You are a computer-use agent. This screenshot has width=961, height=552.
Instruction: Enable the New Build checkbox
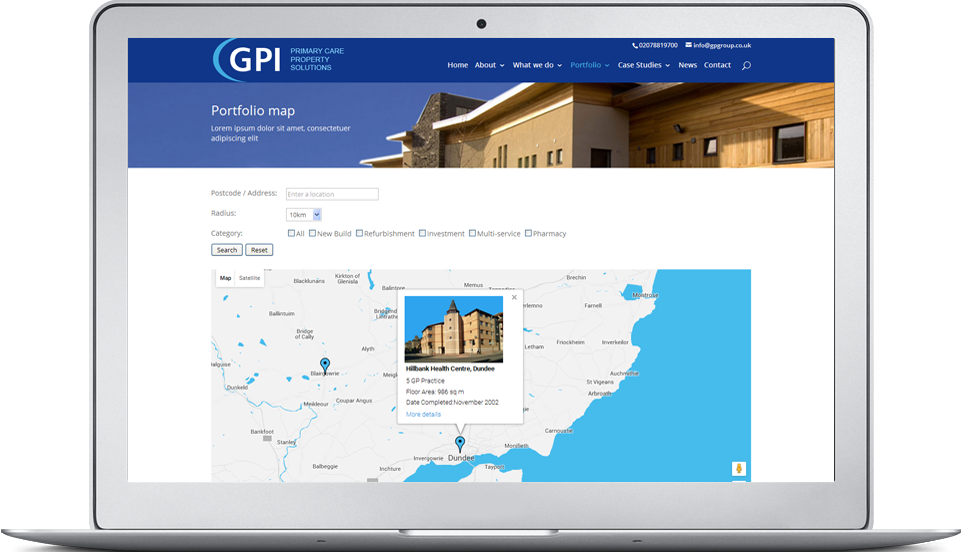click(313, 233)
